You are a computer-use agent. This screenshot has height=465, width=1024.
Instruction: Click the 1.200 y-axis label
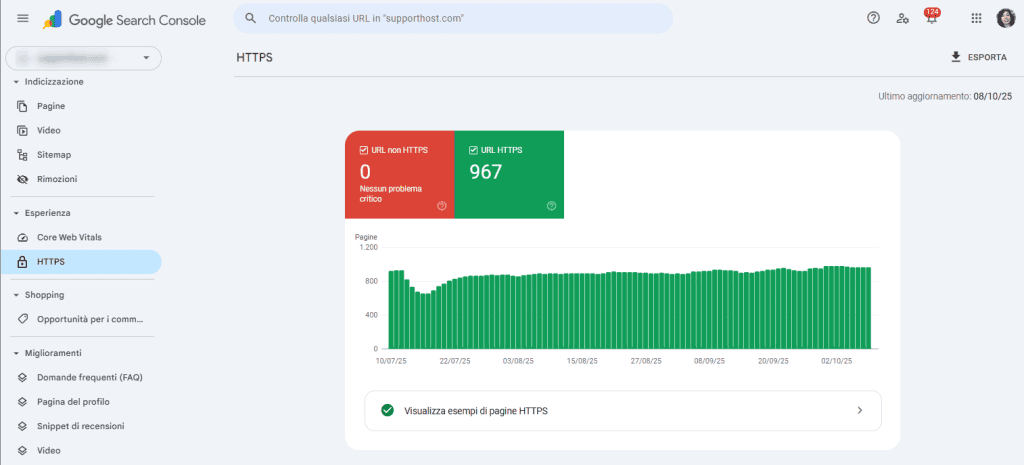point(368,248)
